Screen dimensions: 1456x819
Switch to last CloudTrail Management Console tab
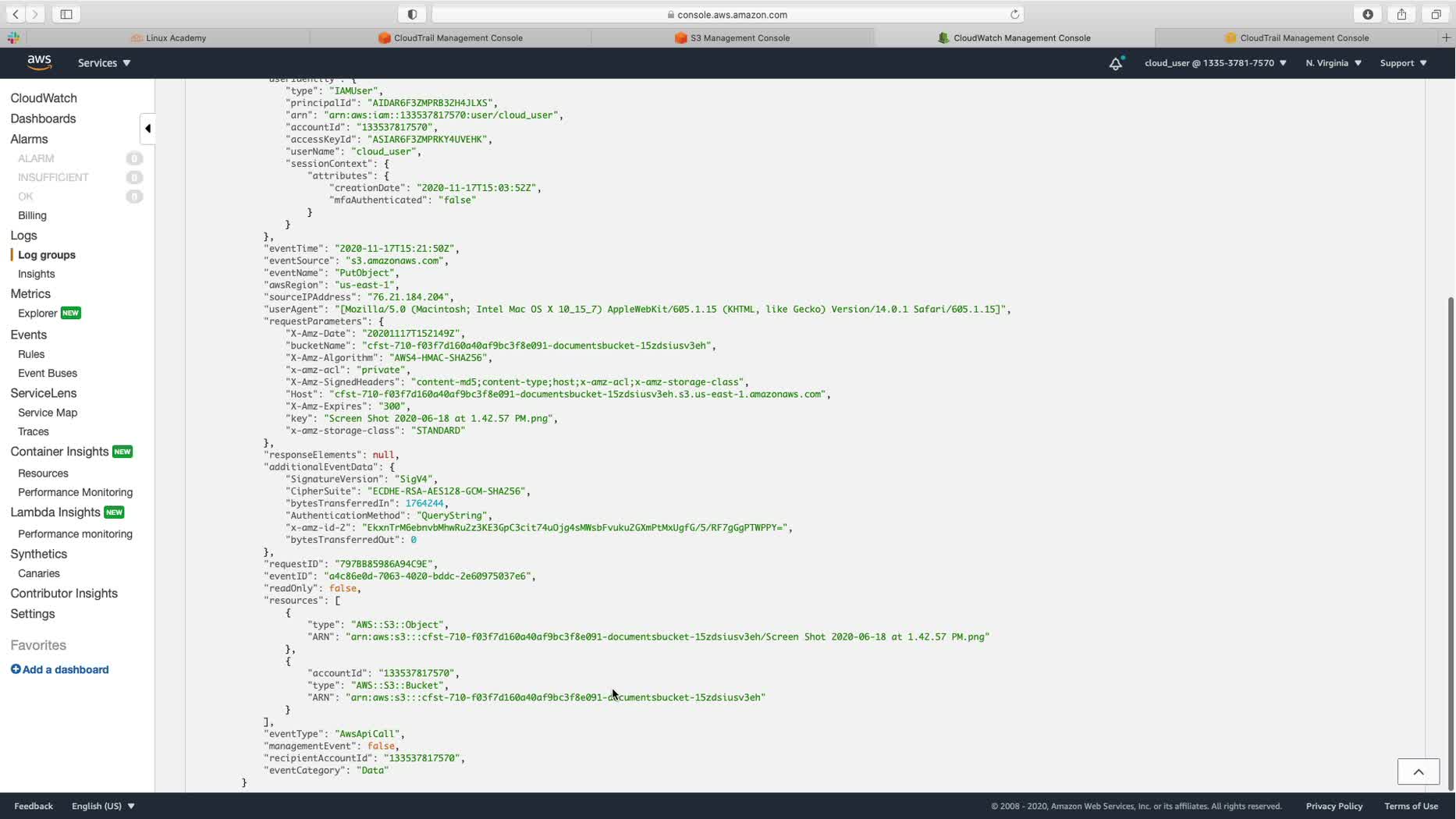(x=1296, y=37)
